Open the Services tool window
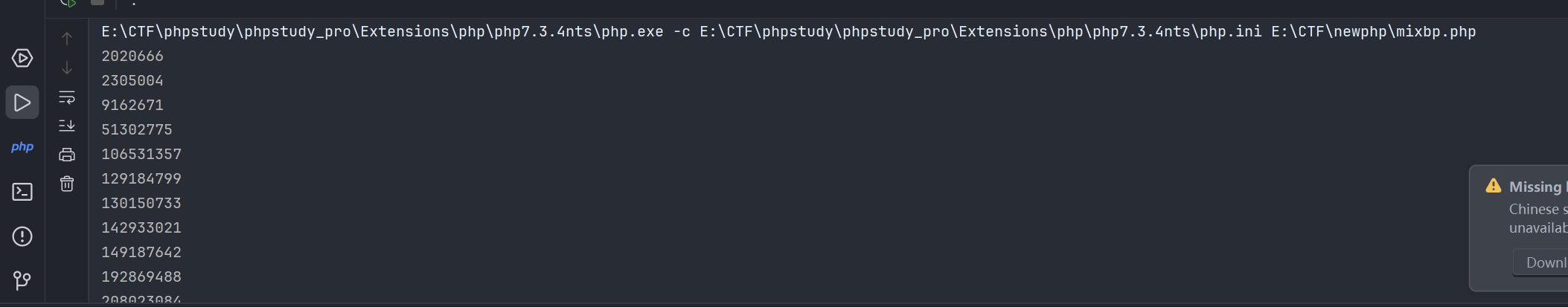Image resolution: width=1568 pixels, height=307 pixels. tap(22, 58)
